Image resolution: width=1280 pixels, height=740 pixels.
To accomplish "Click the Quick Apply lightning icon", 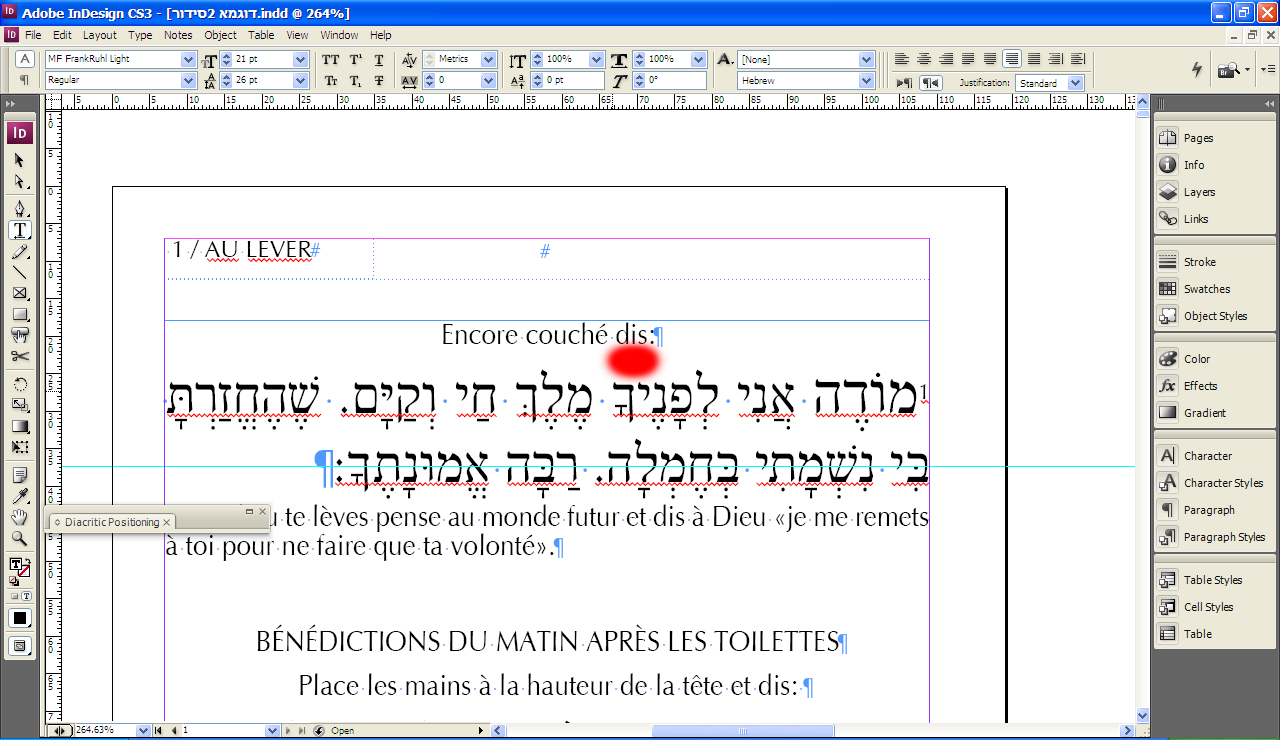I will pyautogui.click(x=1197, y=70).
